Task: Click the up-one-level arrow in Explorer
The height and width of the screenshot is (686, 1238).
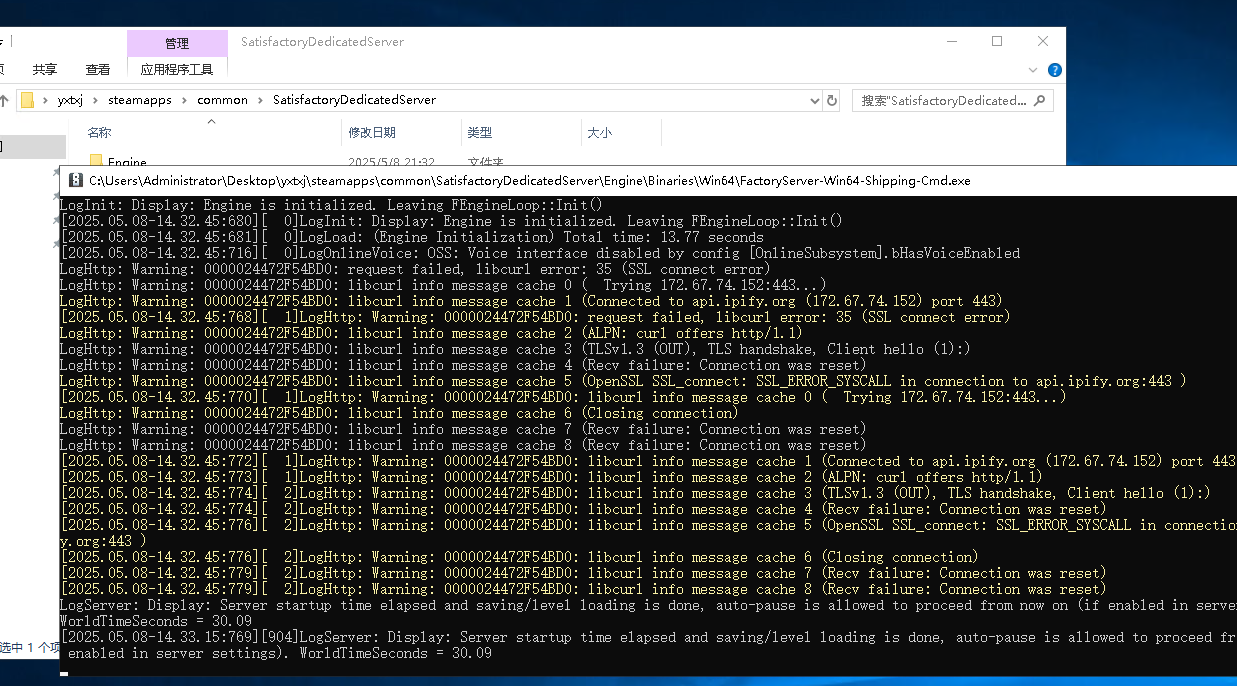Action: point(6,100)
